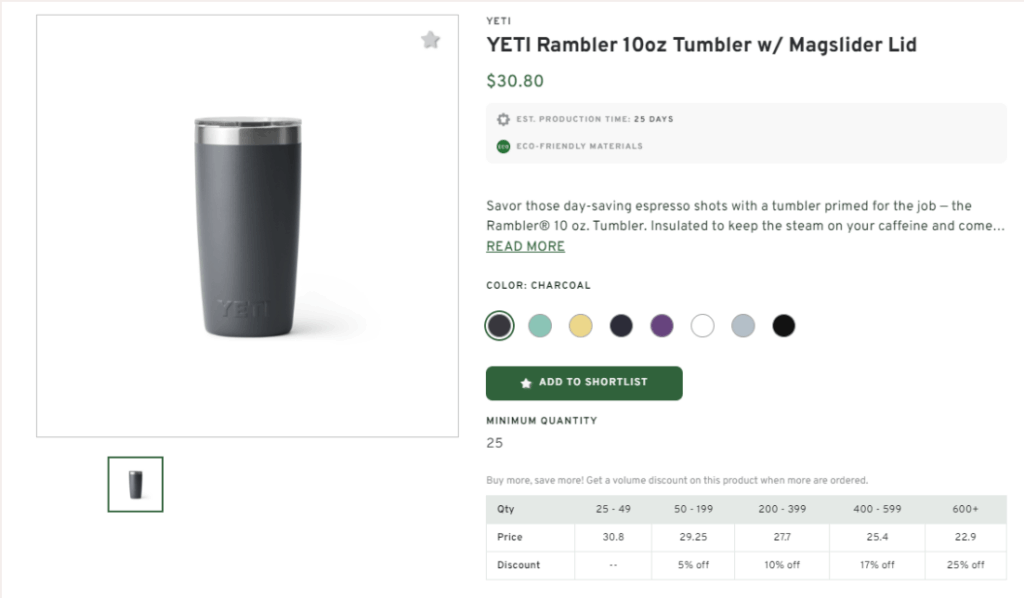Choose the purple color variant
The image size is (1024, 598).
click(x=662, y=325)
